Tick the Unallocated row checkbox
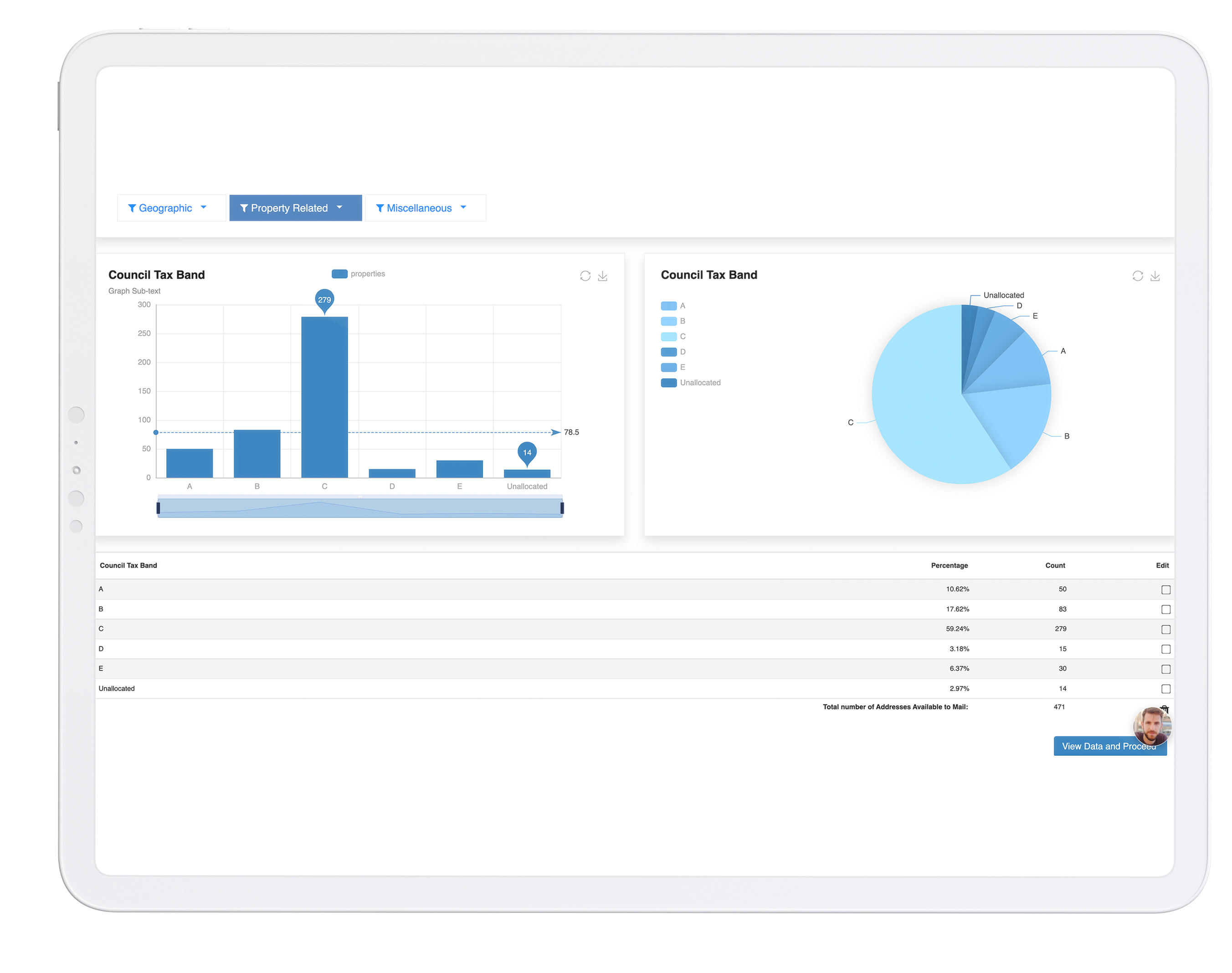Screen dimensions: 1232x973 tap(1165, 689)
